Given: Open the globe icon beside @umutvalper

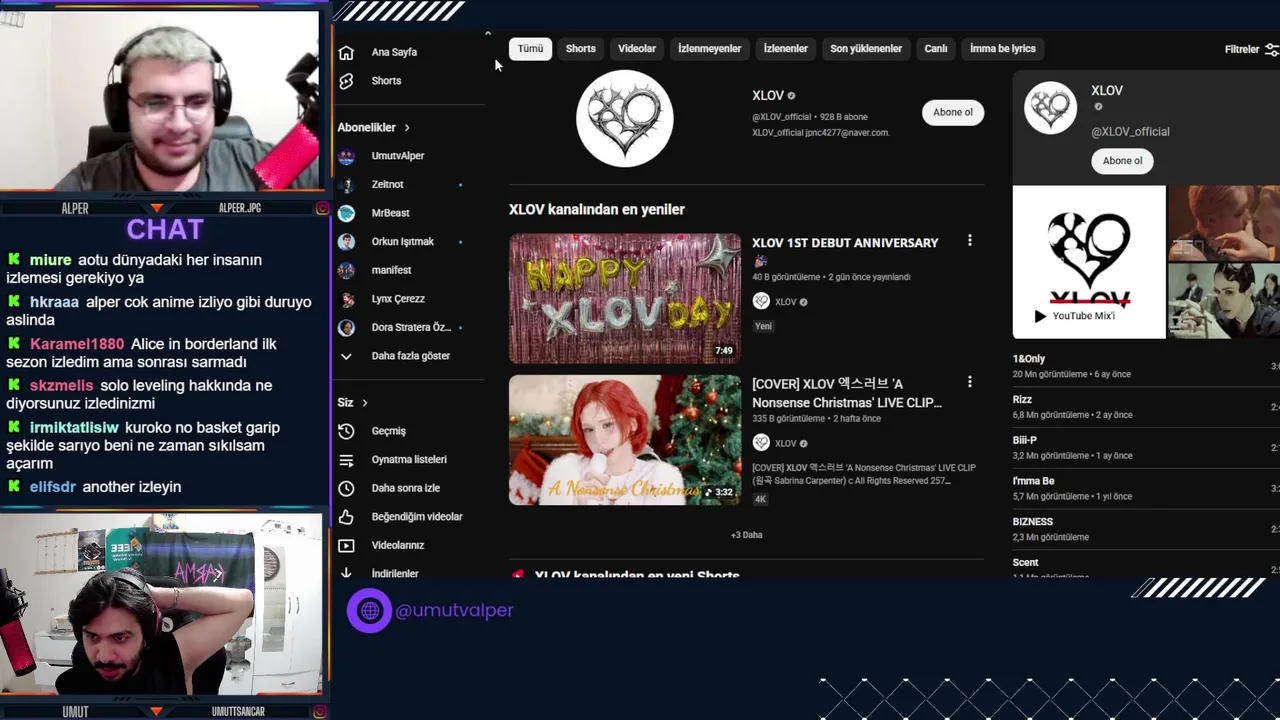Looking at the screenshot, I should tap(369, 610).
